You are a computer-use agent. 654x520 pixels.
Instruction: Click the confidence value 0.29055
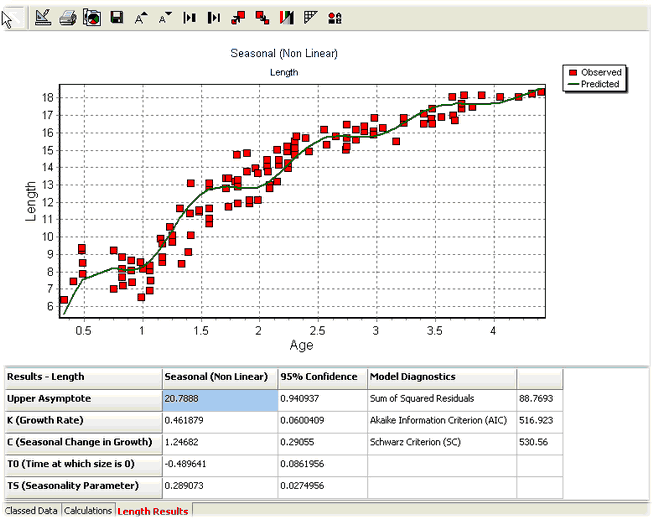[x=322, y=444]
